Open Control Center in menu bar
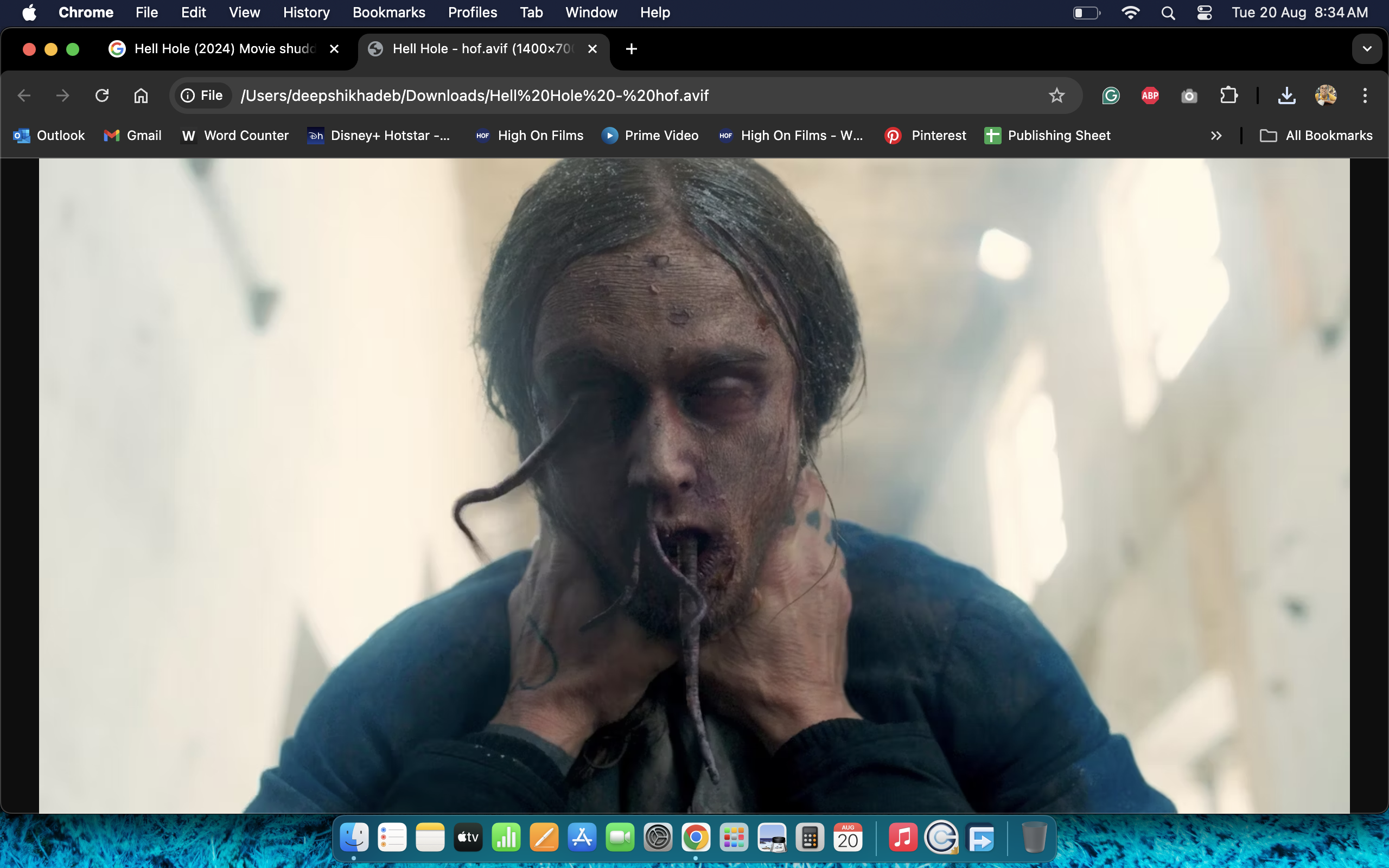Image resolution: width=1389 pixels, height=868 pixels. [1204, 12]
